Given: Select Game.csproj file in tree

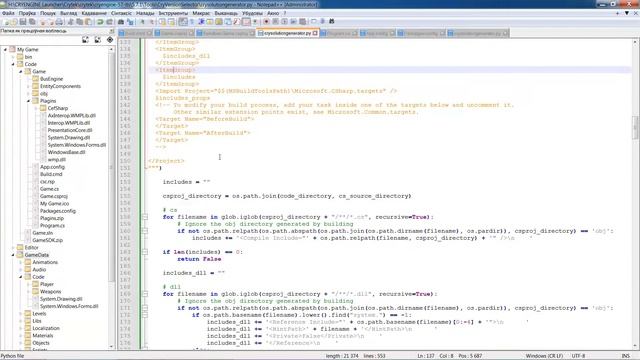Looking at the screenshot, I should 54,196.
